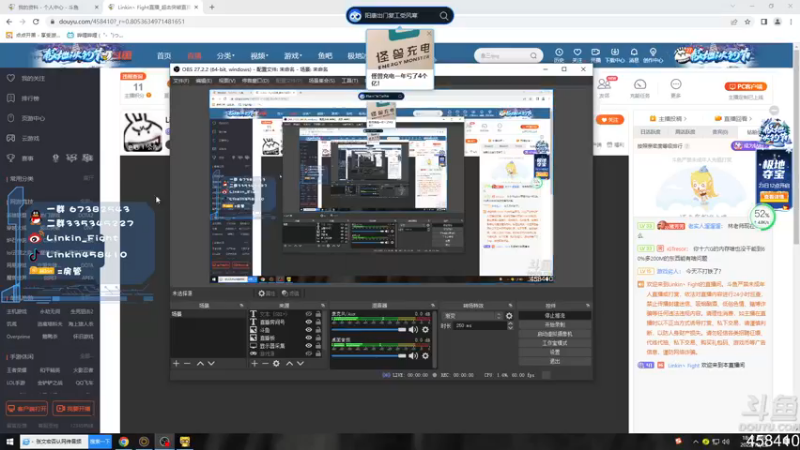Viewport: 800px width, 450px height.
Task: Open My Follows in Douyu sidebar
Action: (x=33, y=79)
